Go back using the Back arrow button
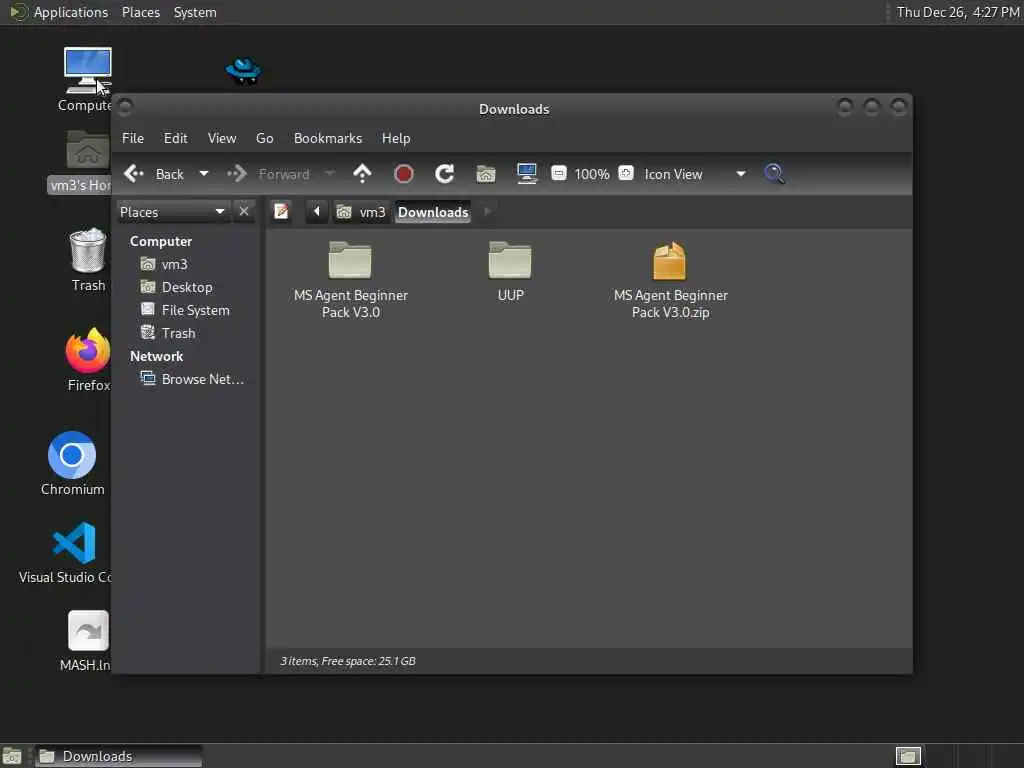1024x768 pixels. (154, 174)
